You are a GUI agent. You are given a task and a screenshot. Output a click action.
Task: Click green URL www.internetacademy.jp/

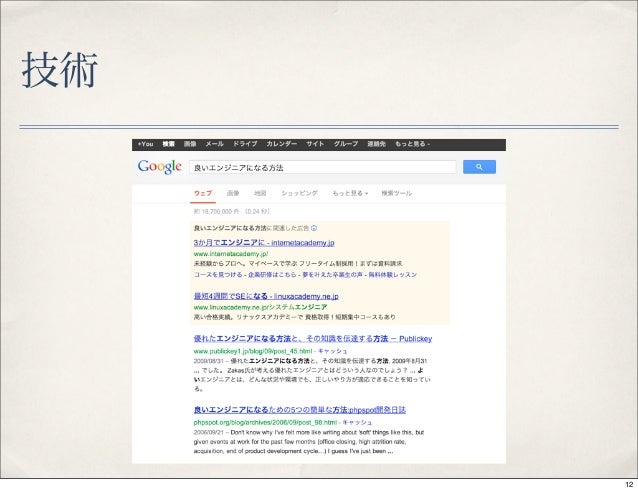231,254
